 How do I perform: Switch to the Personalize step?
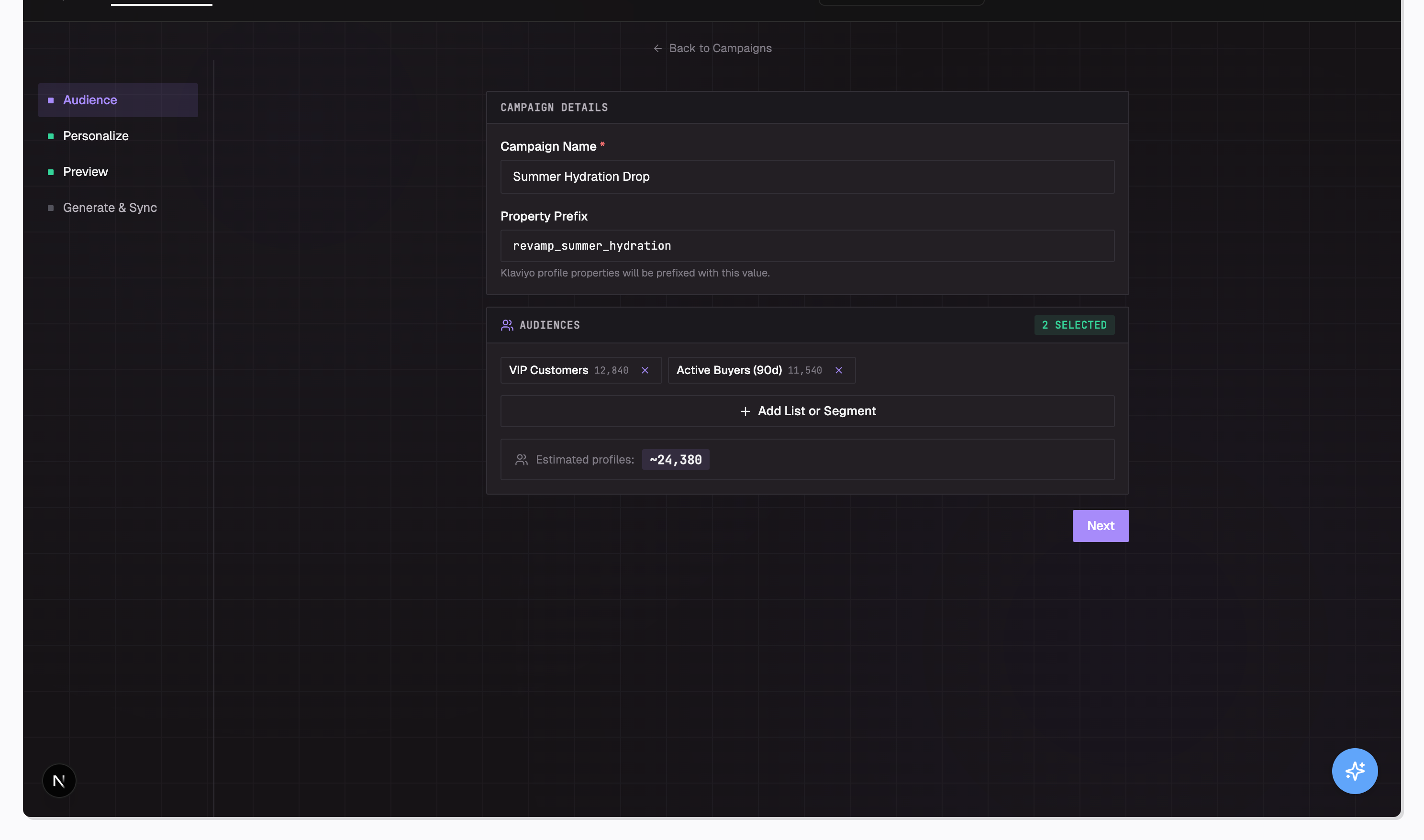pyautogui.click(x=95, y=136)
